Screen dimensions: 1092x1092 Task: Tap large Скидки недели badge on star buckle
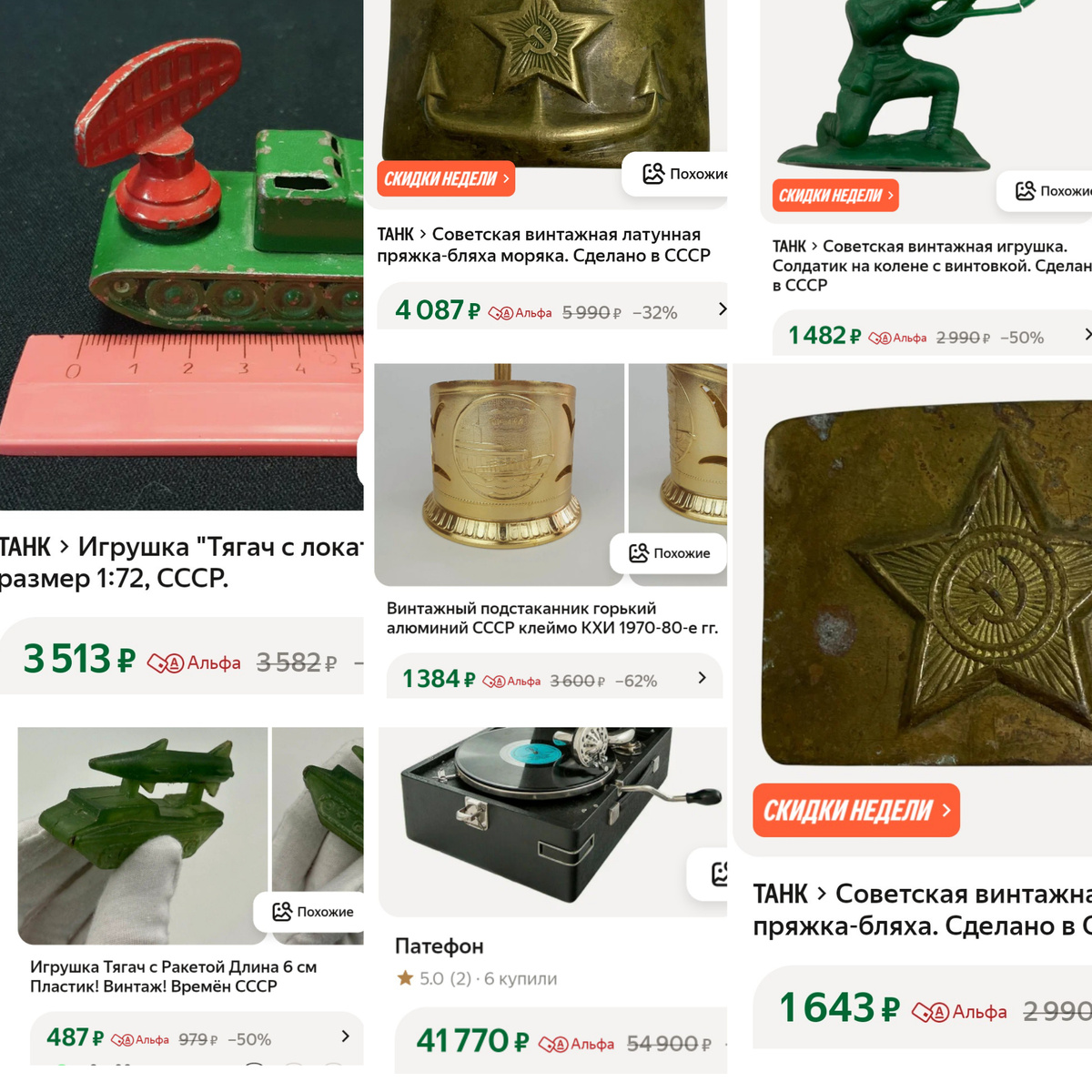pyautogui.click(x=856, y=810)
